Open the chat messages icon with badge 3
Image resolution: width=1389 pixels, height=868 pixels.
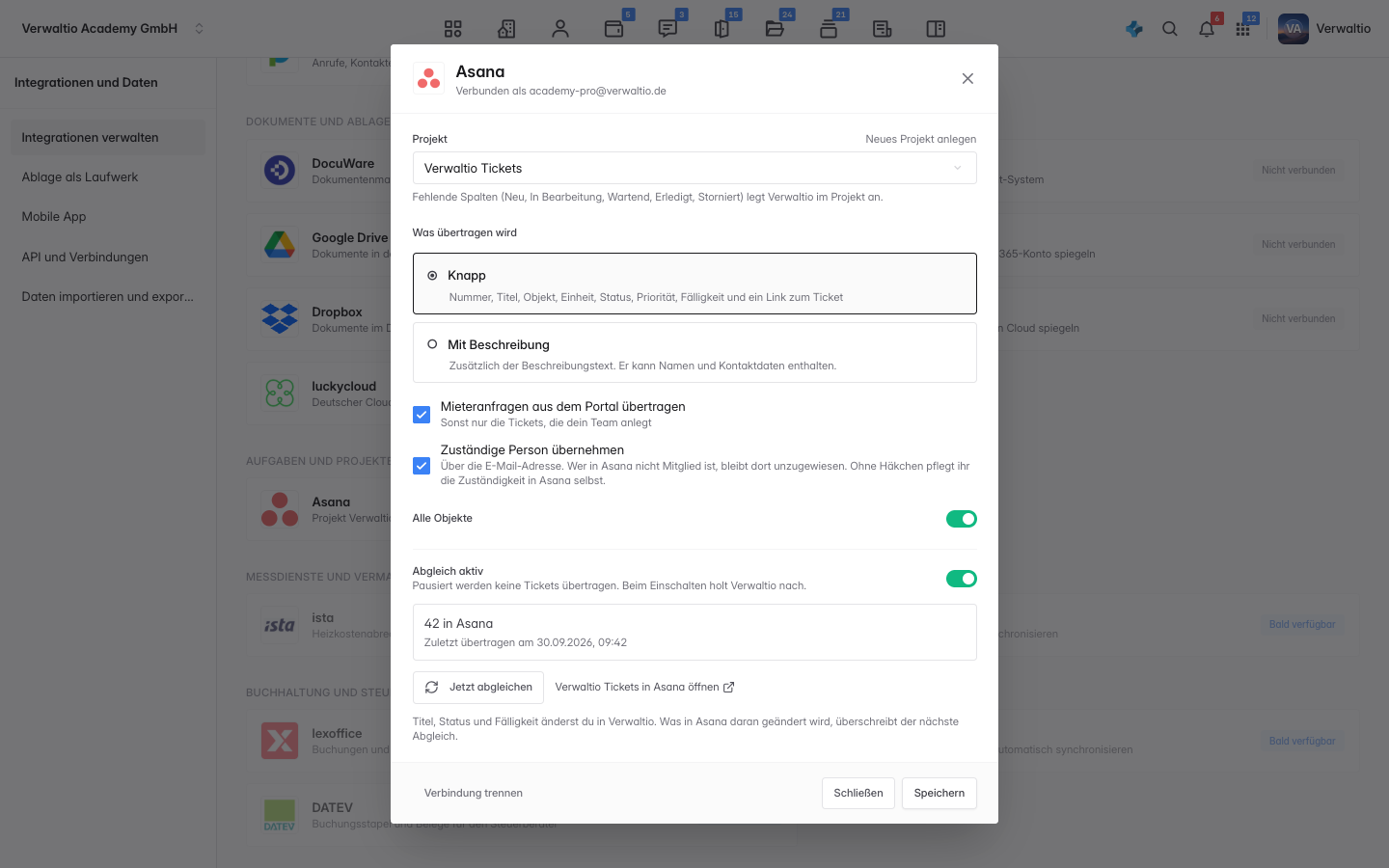pyautogui.click(x=667, y=29)
